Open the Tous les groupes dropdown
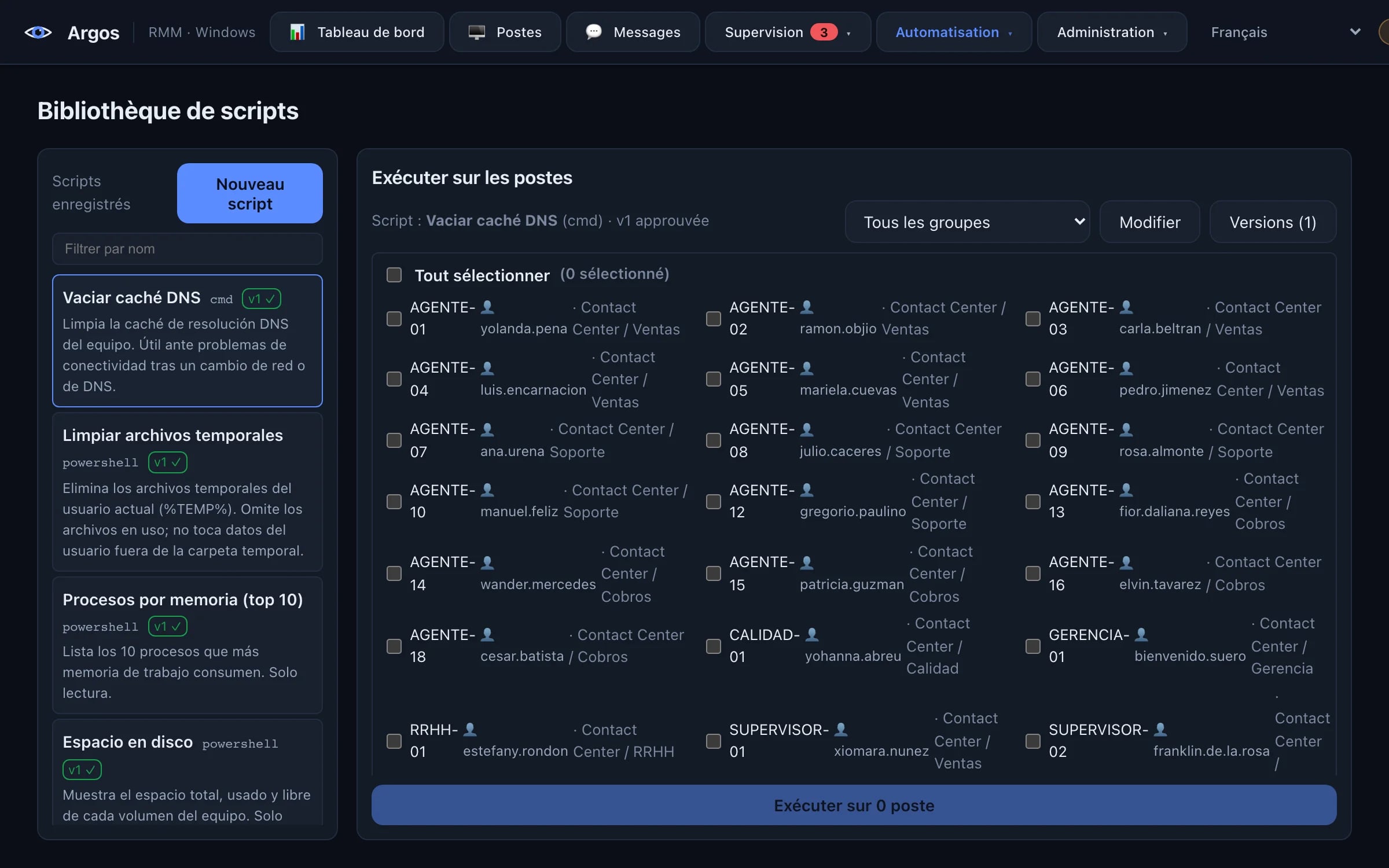This screenshot has height=868, width=1389. pyautogui.click(x=967, y=222)
